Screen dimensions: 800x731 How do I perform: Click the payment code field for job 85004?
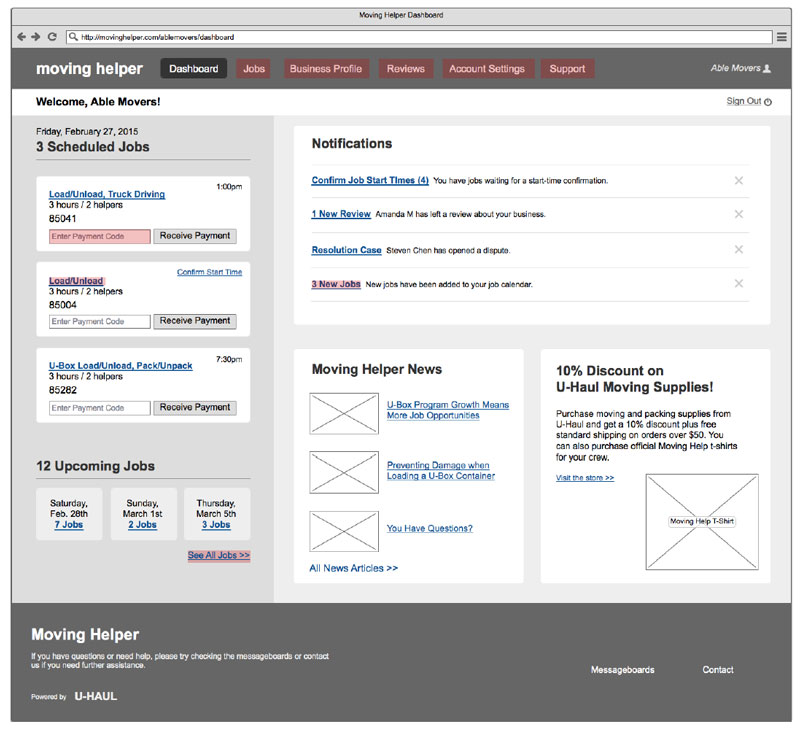tap(99, 321)
